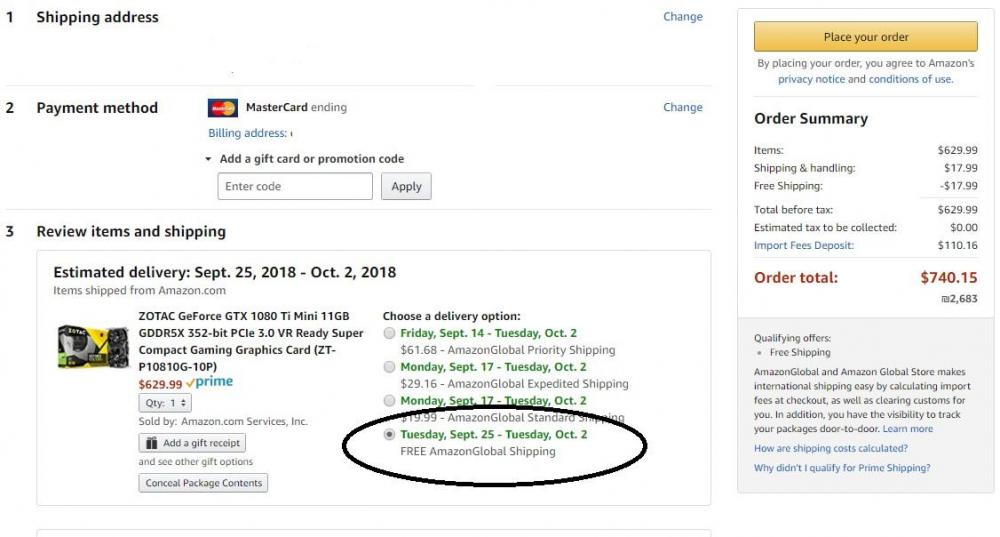Image resolution: width=1000 pixels, height=537 pixels.
Task: Open the Qty quantity dropdown
Action: (x=165, y=403)
